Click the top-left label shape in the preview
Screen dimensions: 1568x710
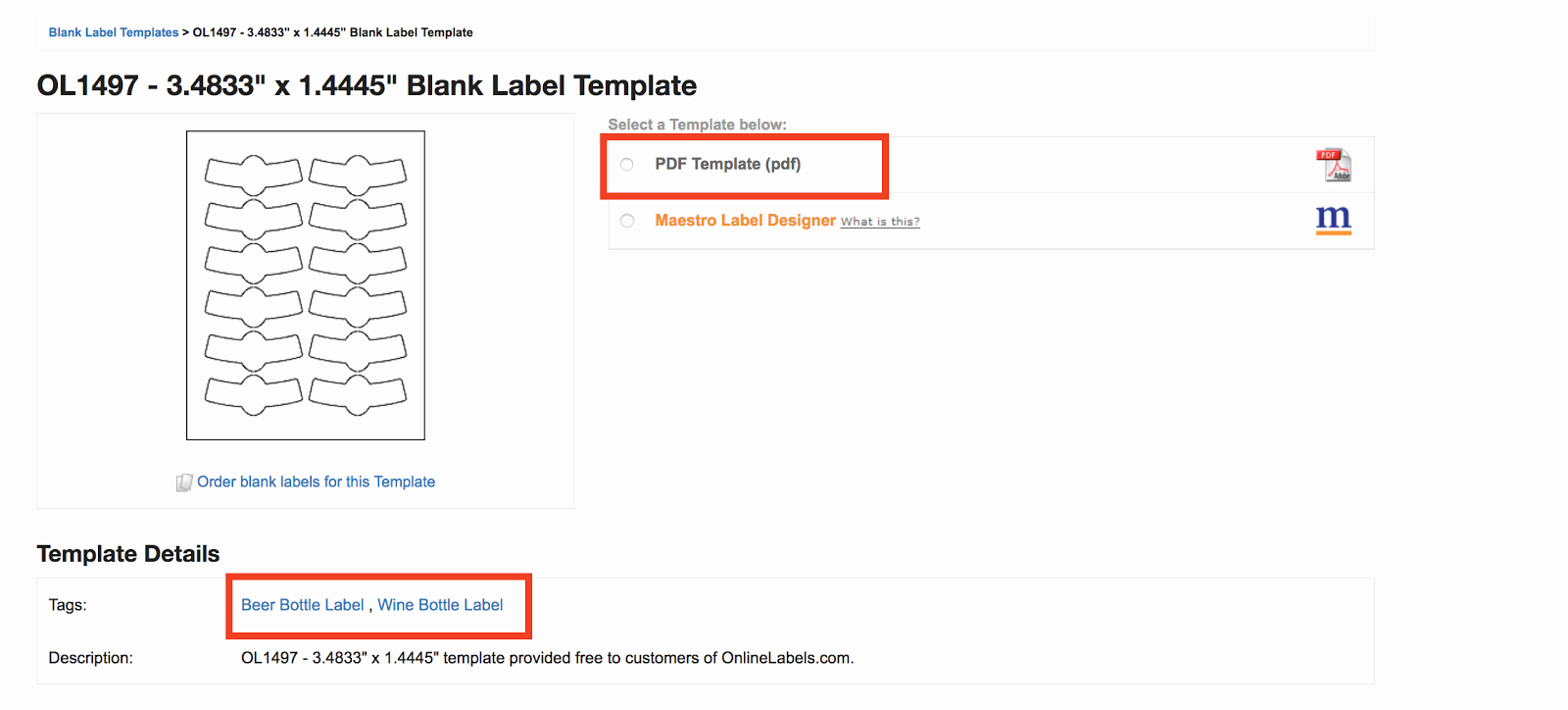[x=254, y=175]
